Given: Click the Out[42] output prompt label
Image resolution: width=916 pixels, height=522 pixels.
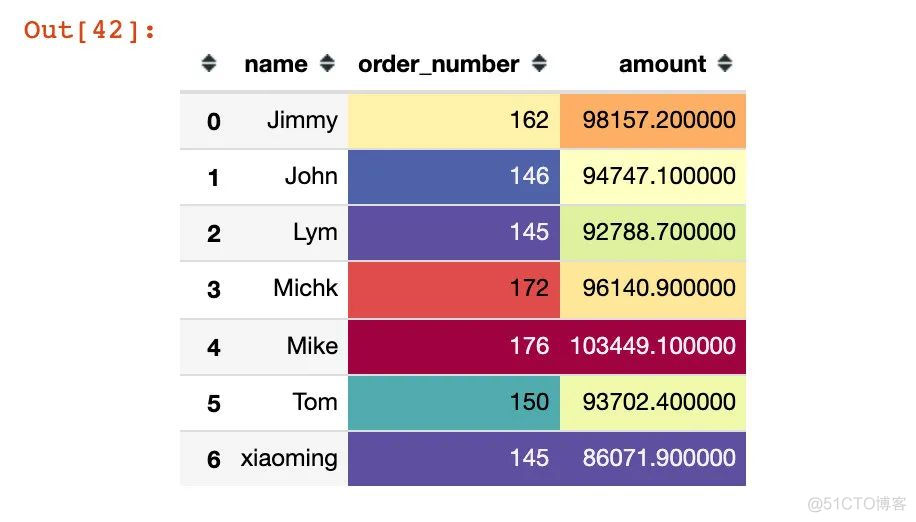Looking at the screenshot, I should pyautogui.click(x=90, y=30).
